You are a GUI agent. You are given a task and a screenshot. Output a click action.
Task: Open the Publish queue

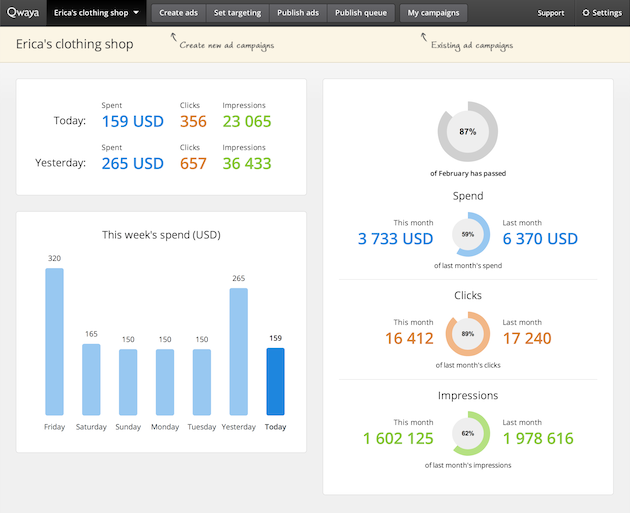pos(361,13)
